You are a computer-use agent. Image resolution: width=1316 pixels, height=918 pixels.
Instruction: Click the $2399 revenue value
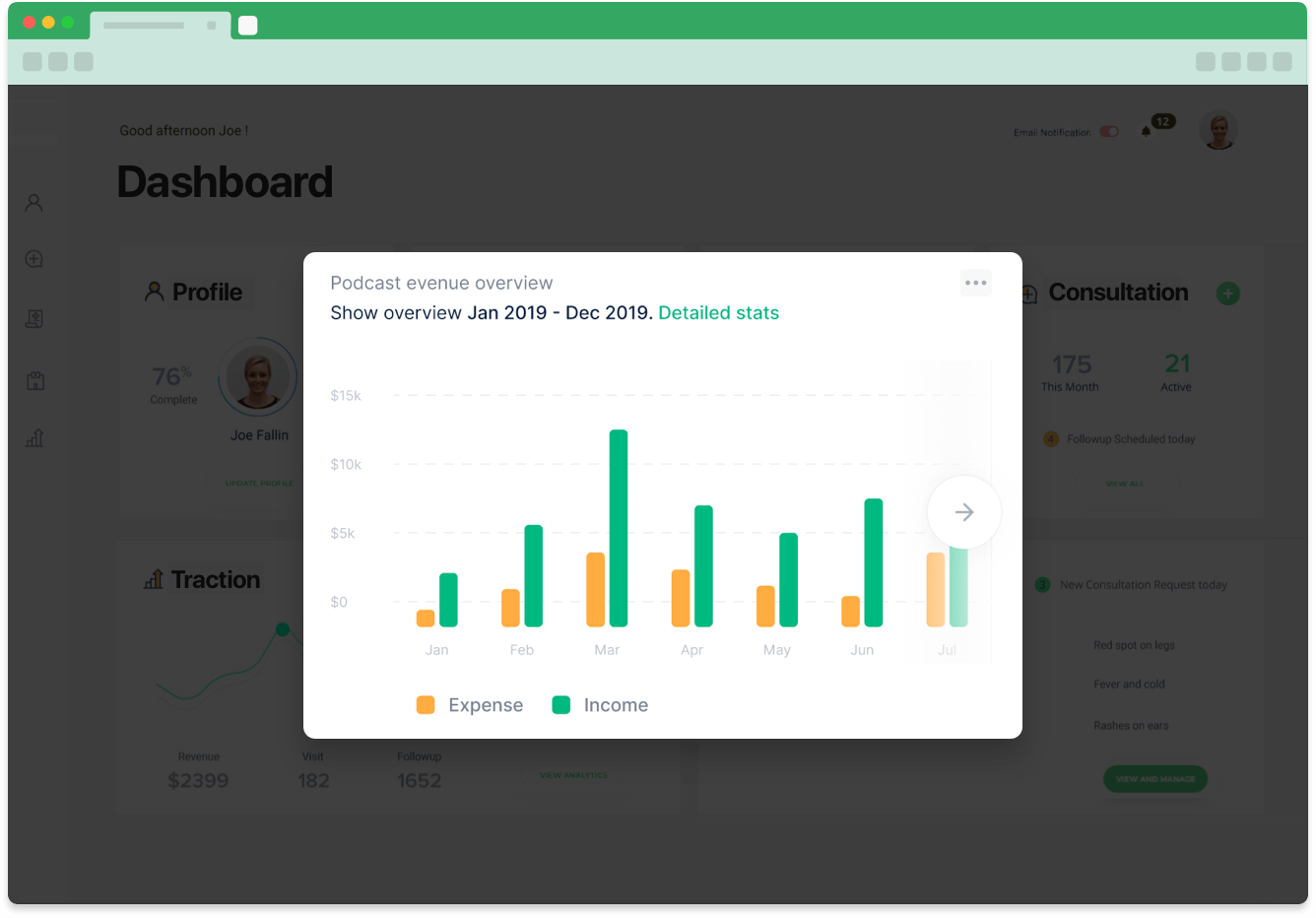pyautogui.click(x=198, y=781)
